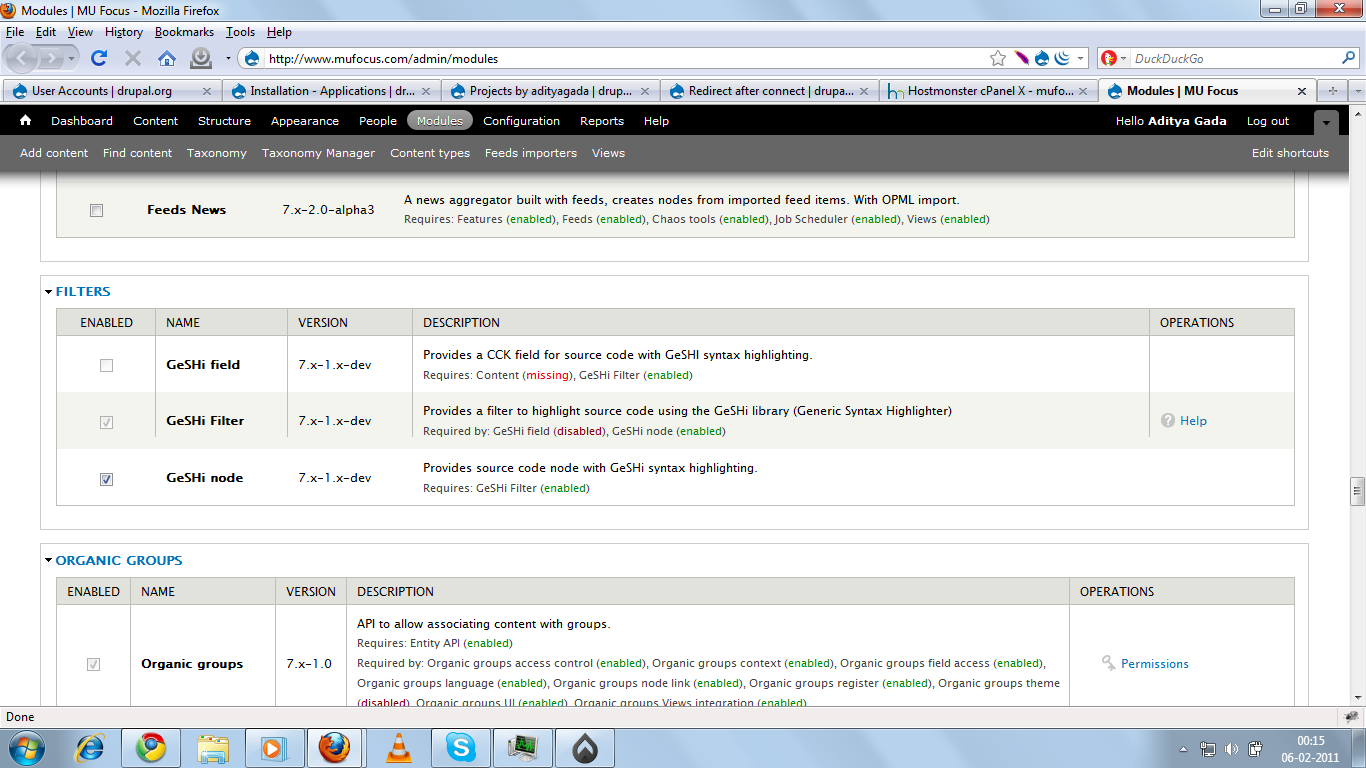The height and width of the screenshot is (768, 1366).
Task: Click the GeSHi node module name
Action: click(x=205, y=478)
